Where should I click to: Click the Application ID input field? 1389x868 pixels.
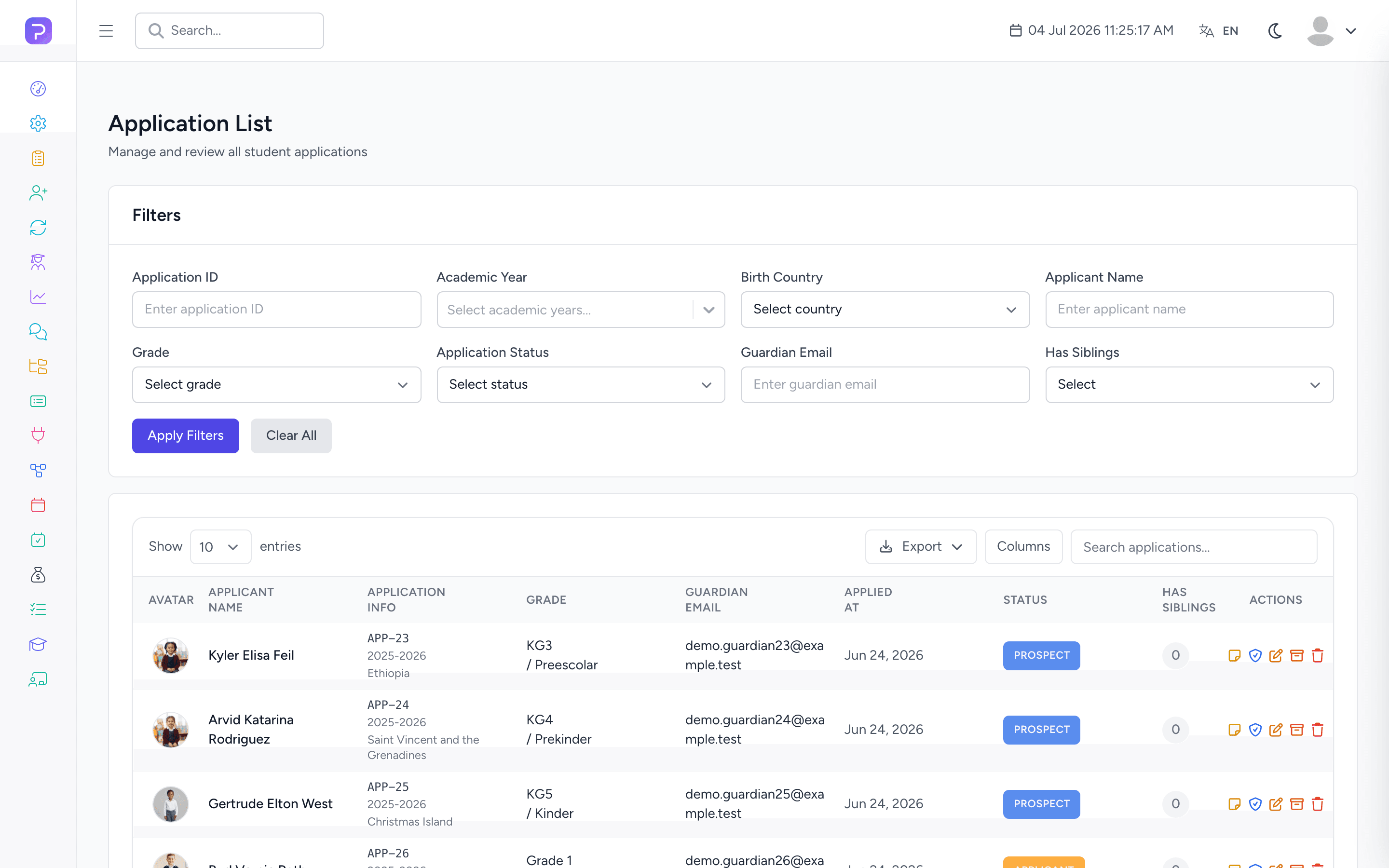(x=277, y=310)
